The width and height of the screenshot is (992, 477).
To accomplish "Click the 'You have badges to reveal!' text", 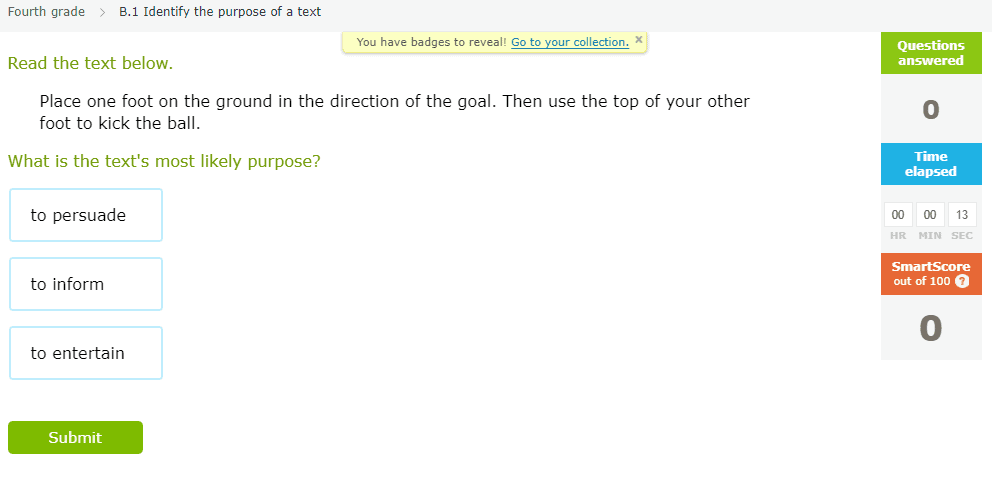I will (x=431, y=42).
